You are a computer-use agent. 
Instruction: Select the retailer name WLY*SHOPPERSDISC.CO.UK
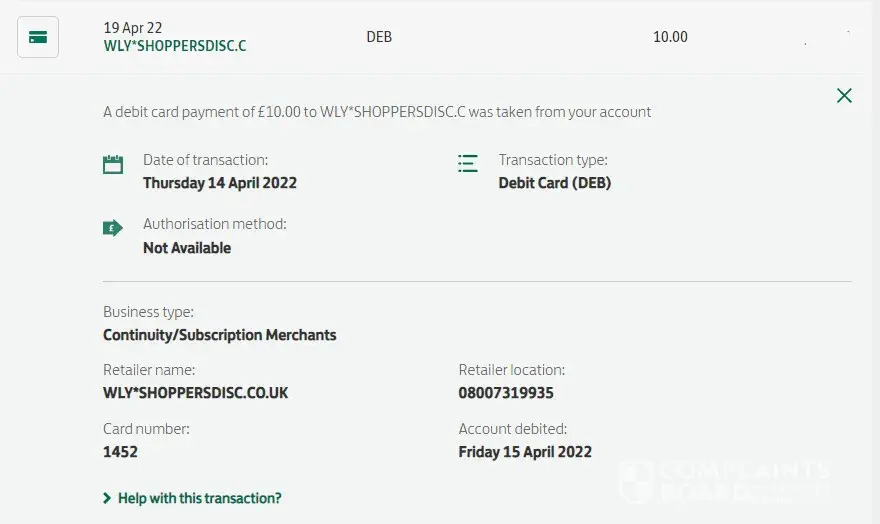click(x=196, y=393)
